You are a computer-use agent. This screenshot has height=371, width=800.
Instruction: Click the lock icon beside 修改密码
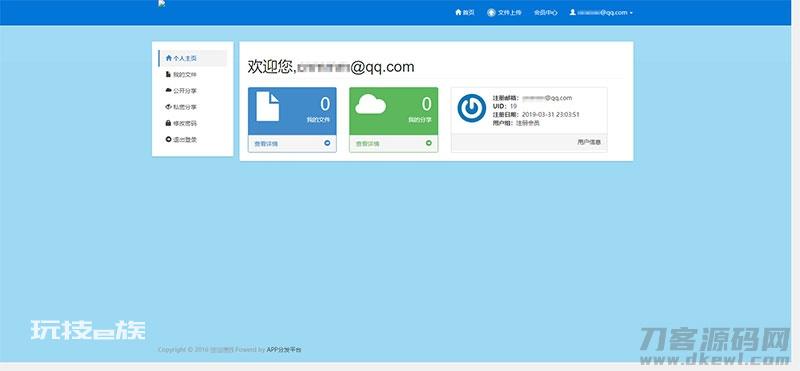tap(168, 123)
